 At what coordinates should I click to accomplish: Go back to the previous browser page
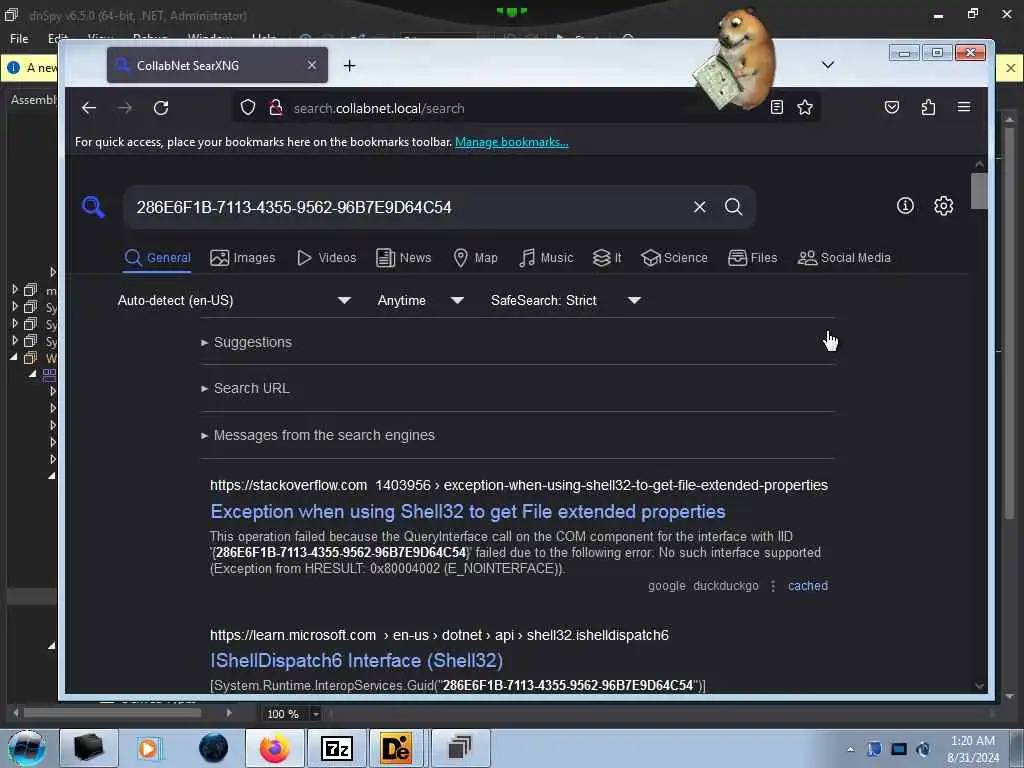[89, 108]
